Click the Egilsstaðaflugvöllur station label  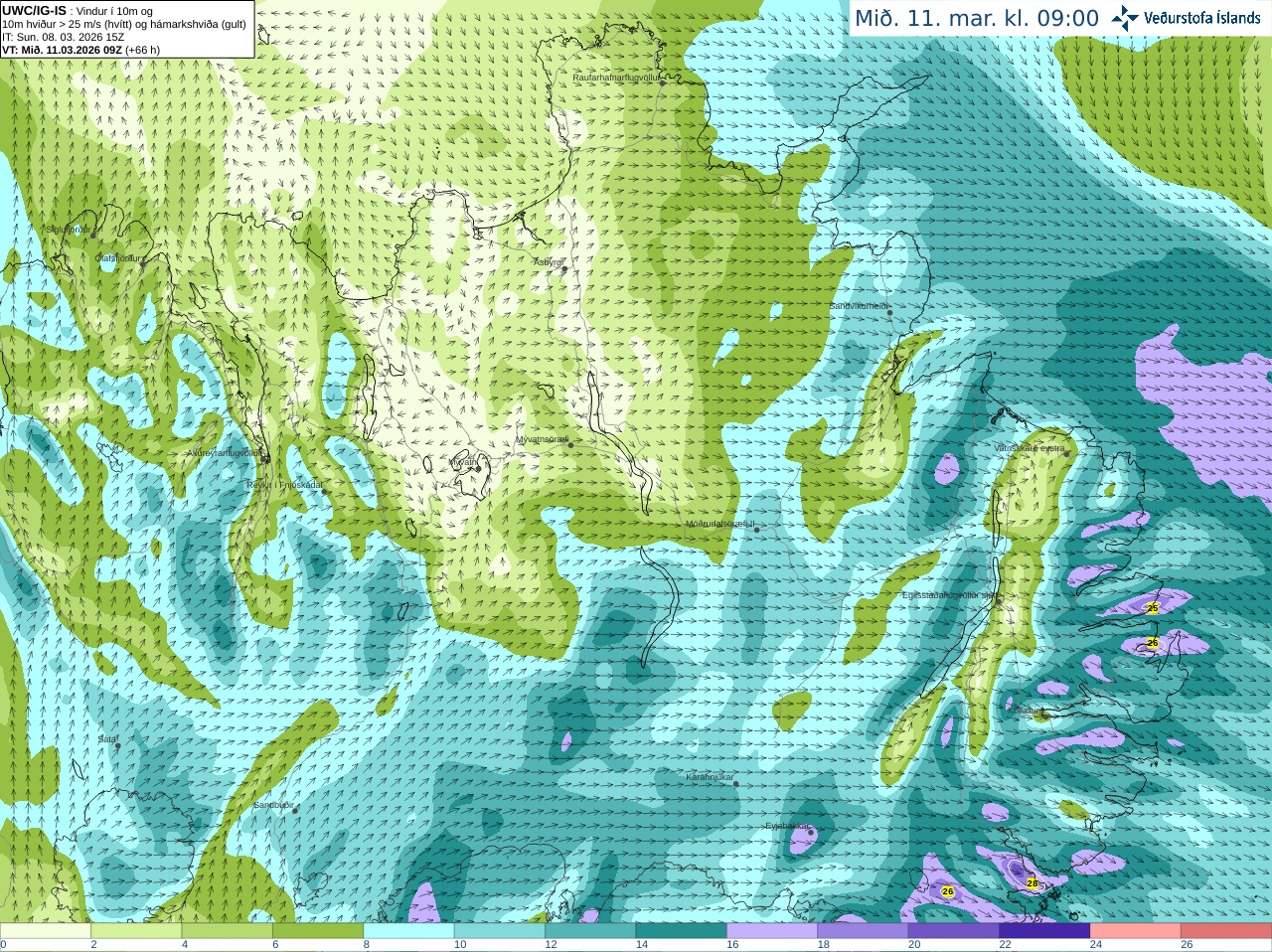tap(950, 595)
